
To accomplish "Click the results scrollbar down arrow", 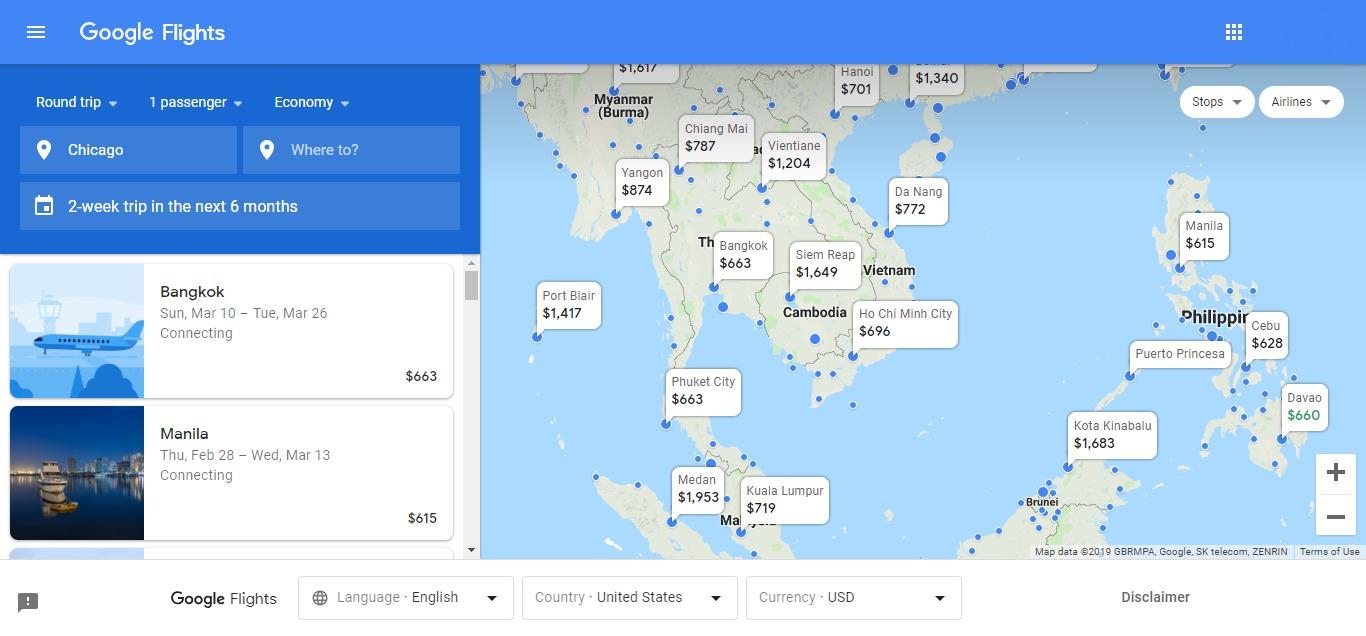I will [x=471, y=550].
